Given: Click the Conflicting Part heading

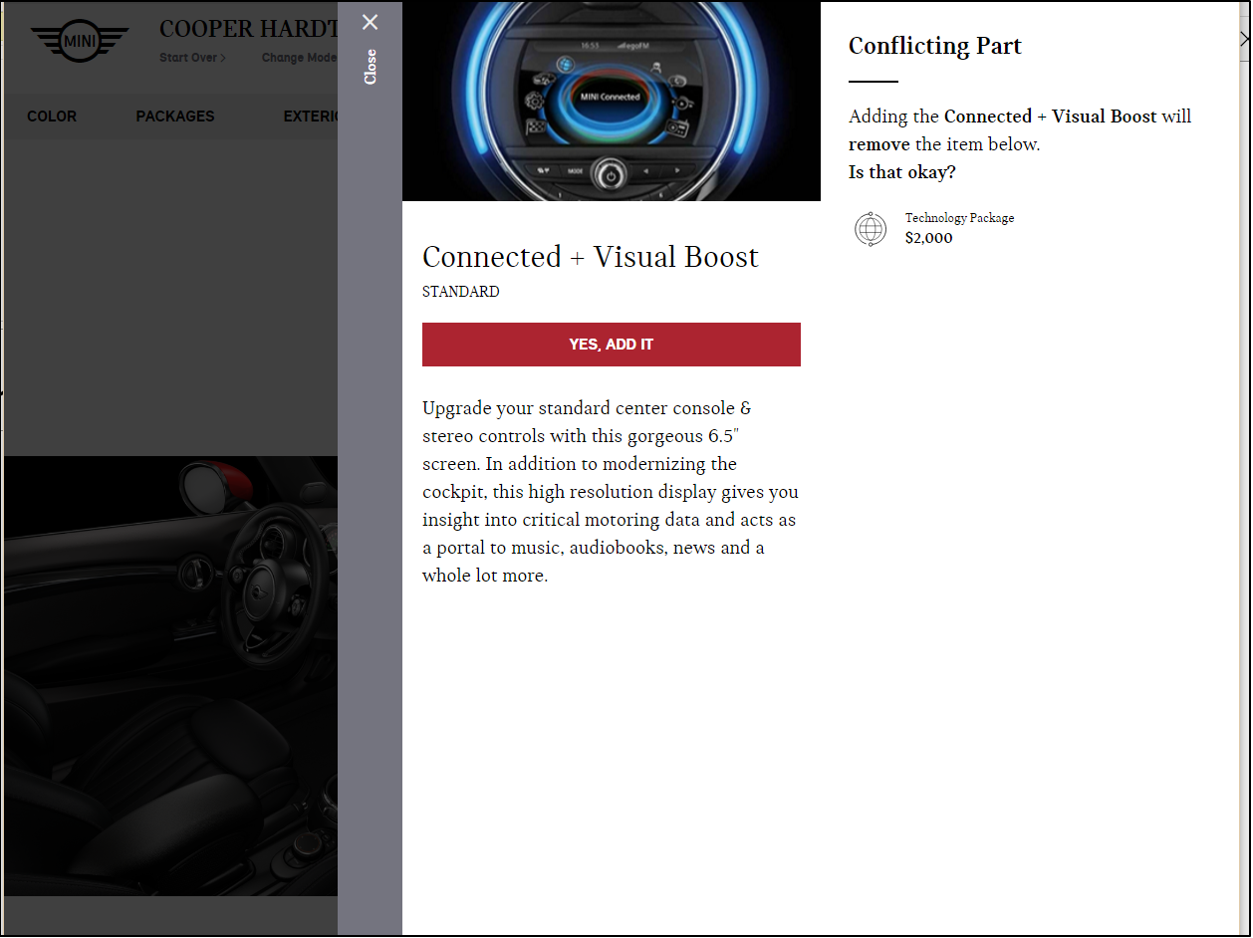Looking at the screenshot, I should pyautogui.click(x=934, y=46).
